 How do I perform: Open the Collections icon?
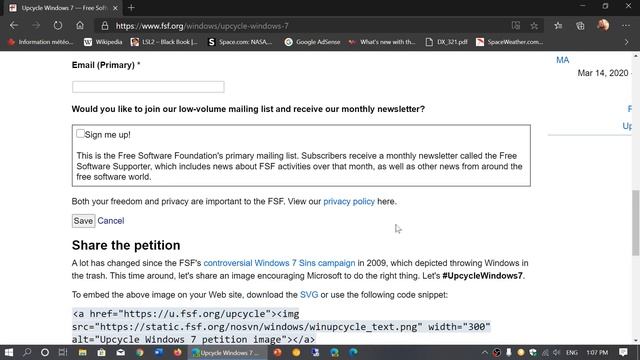coord(580,26)
